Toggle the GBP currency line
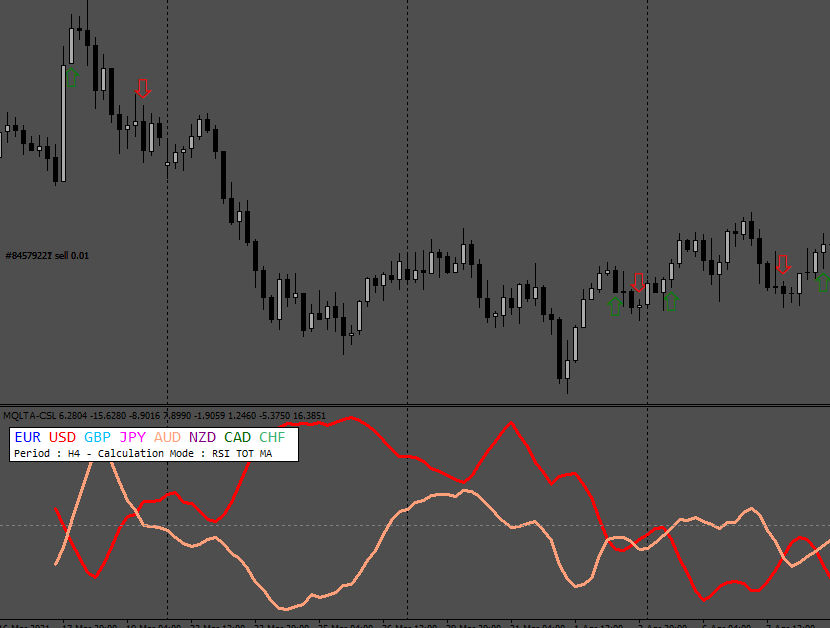This screenshot has height=628, width=830. [97, 437]
